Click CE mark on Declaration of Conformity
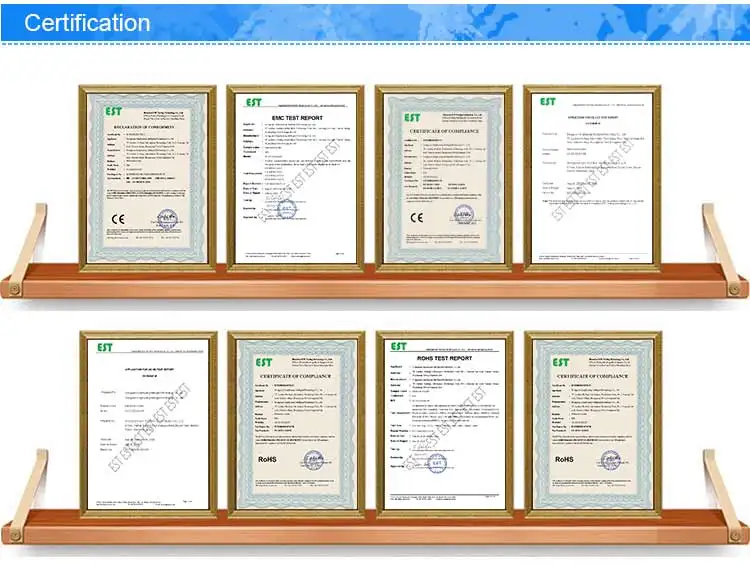Image resolution: width=750 pixels, height=565 pixels. (118, 219)
